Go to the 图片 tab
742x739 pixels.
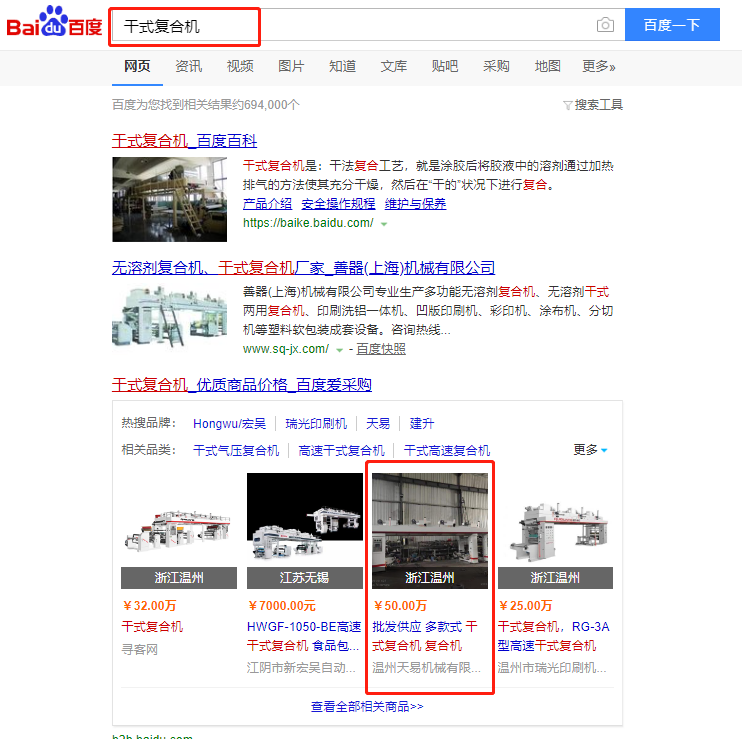tap(291, 66)
